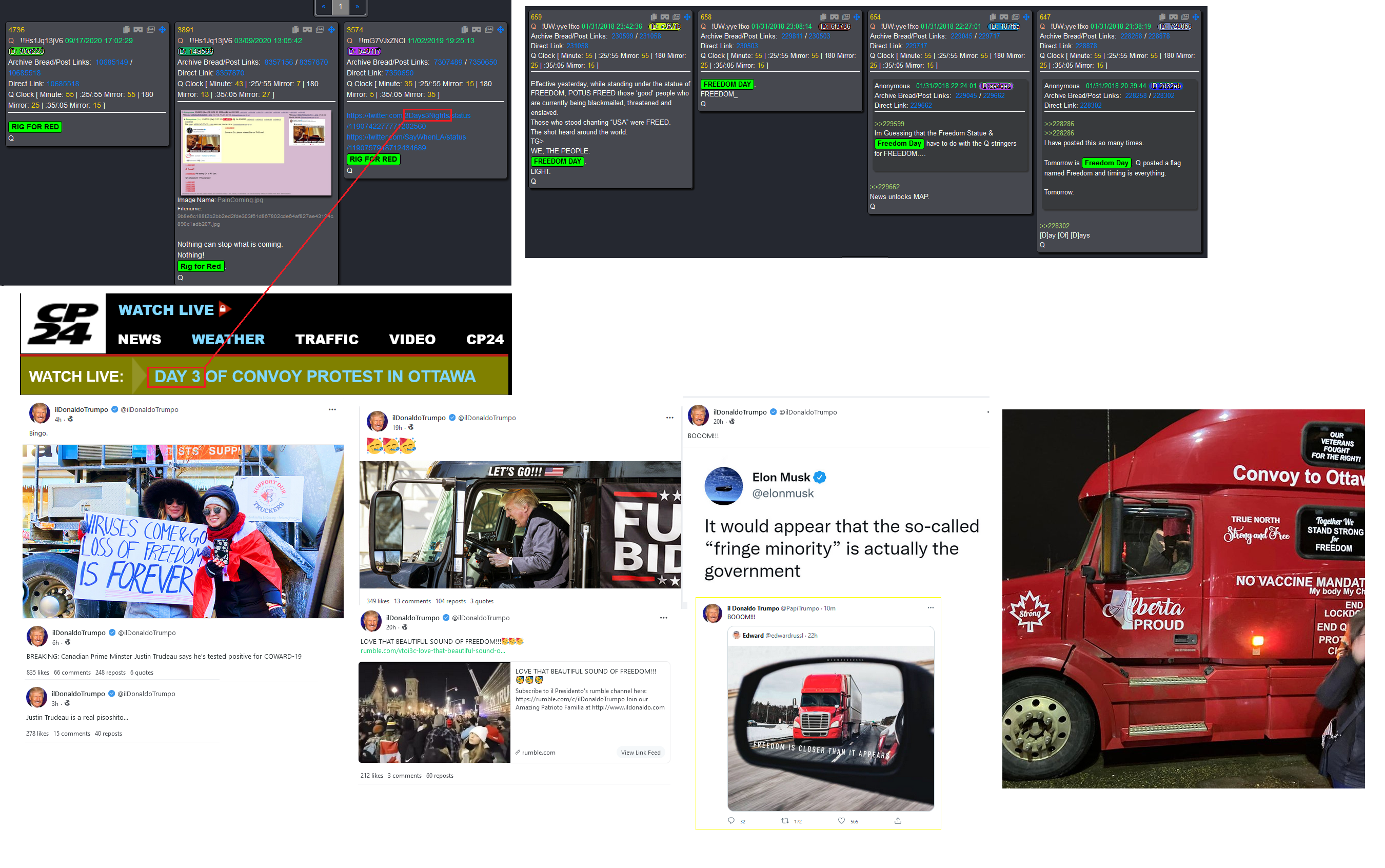This screenshot has height=868, width=1385.
Task: Open the three-dot menu on the LOVE THAT BEAUTIFUL SOUND post
Action: [663, 618]
